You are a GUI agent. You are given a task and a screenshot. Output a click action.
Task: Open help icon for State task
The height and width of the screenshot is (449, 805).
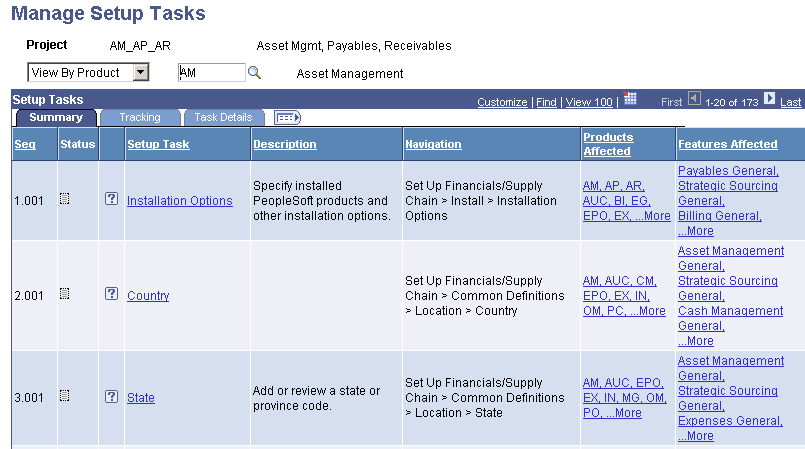point(112,397)
